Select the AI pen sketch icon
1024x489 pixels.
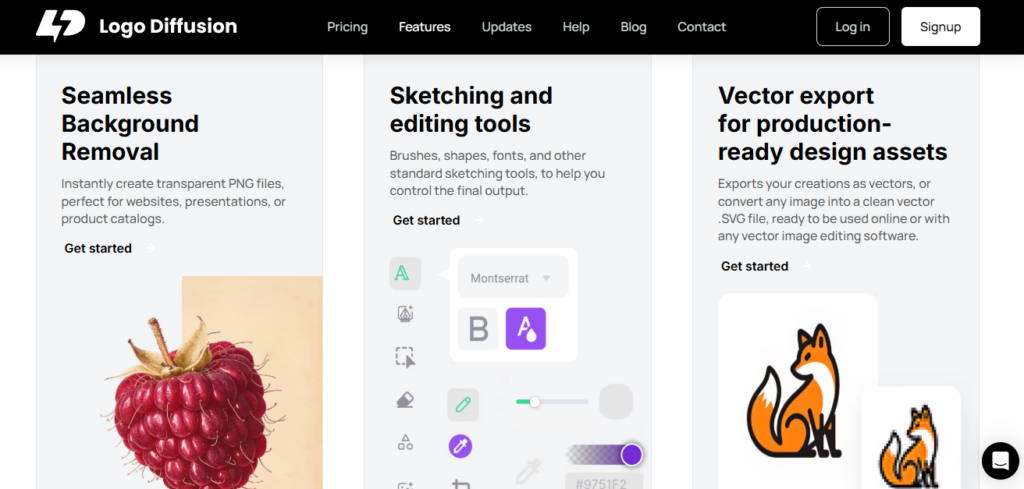(x=405, y=314)
